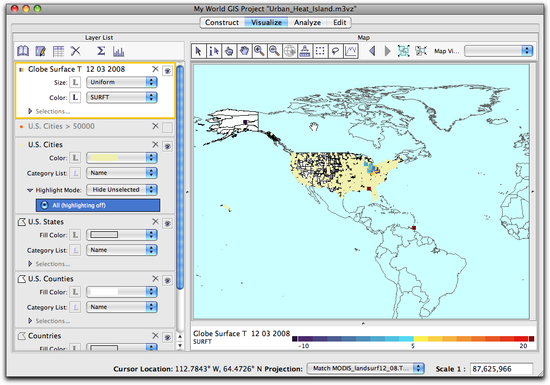550x385 pixels.
Task: Switch to the Analyze tab
Action: click(x=307, y=22)
